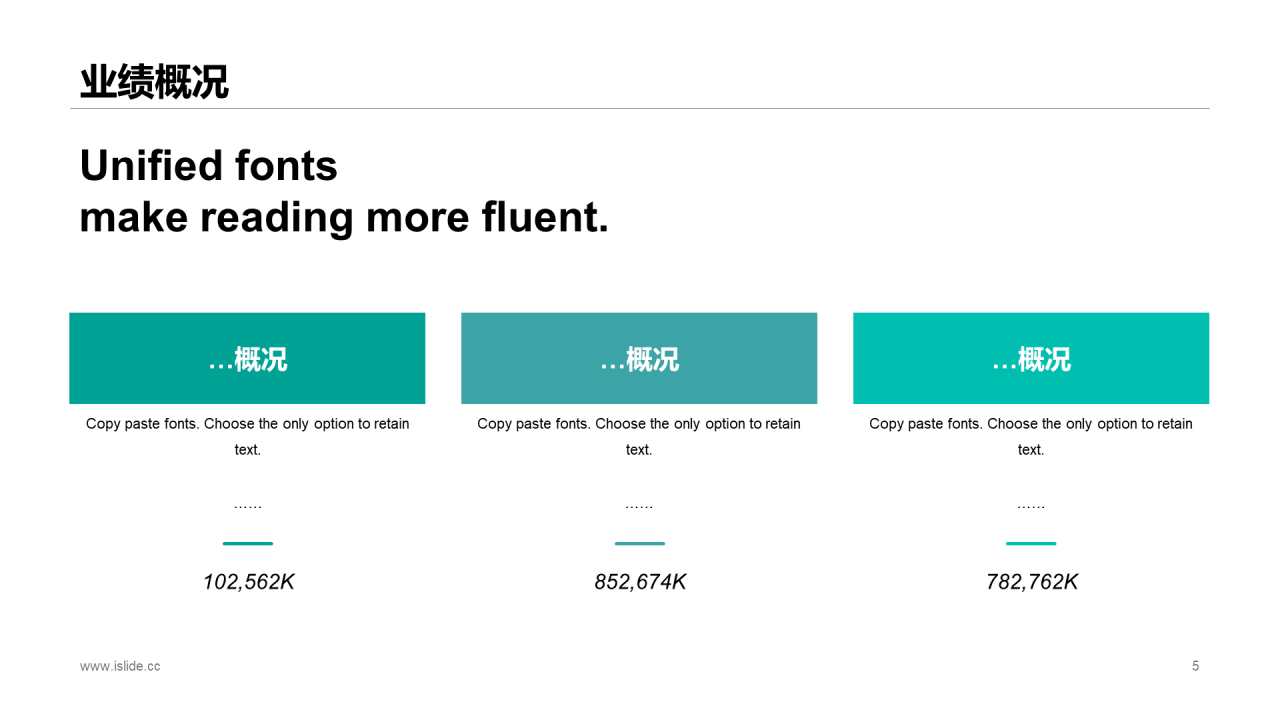
Task: Select the dark green 概况 banner
Action: click(247, 358)
